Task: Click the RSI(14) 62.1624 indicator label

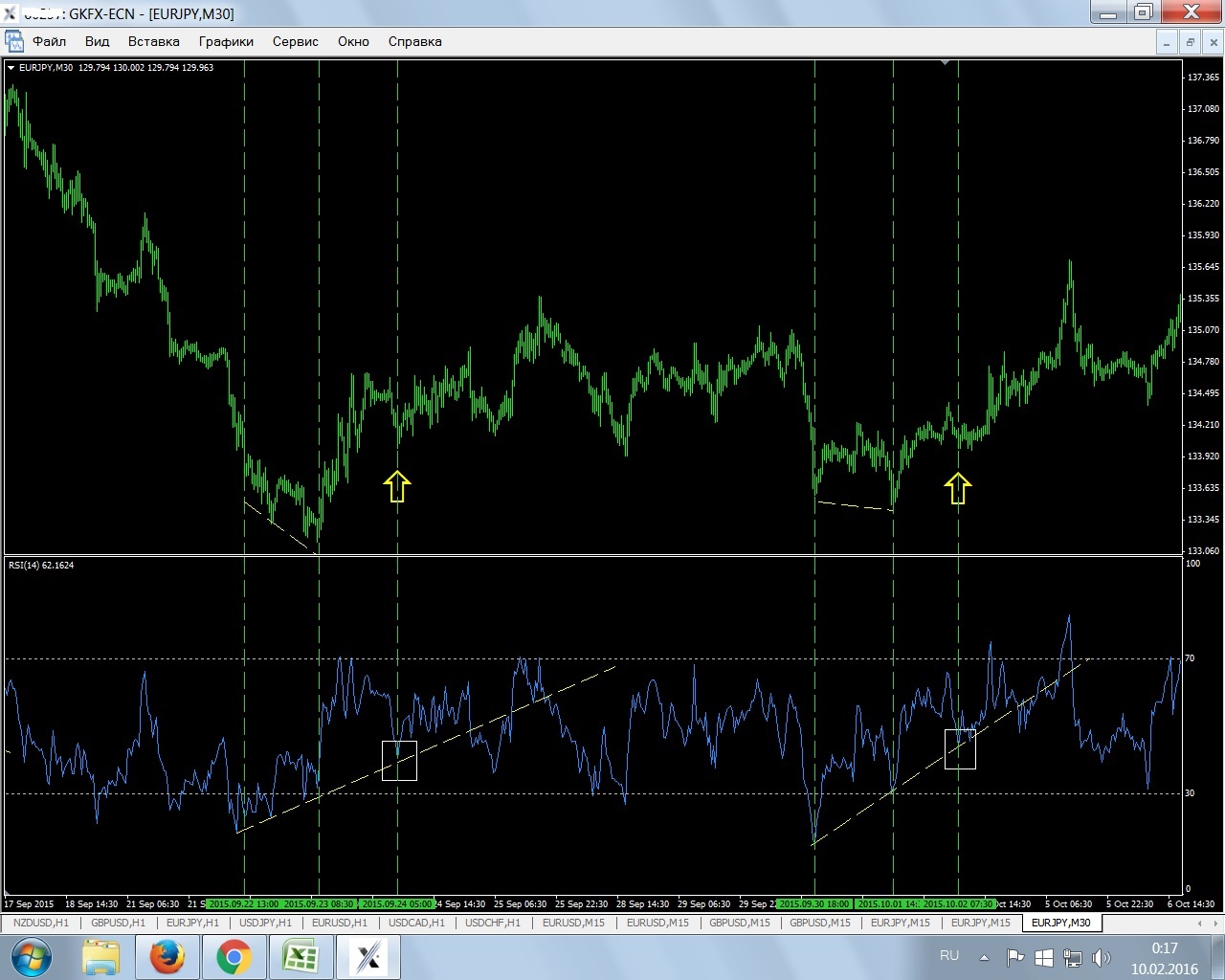Action: [x=41, y=565]
